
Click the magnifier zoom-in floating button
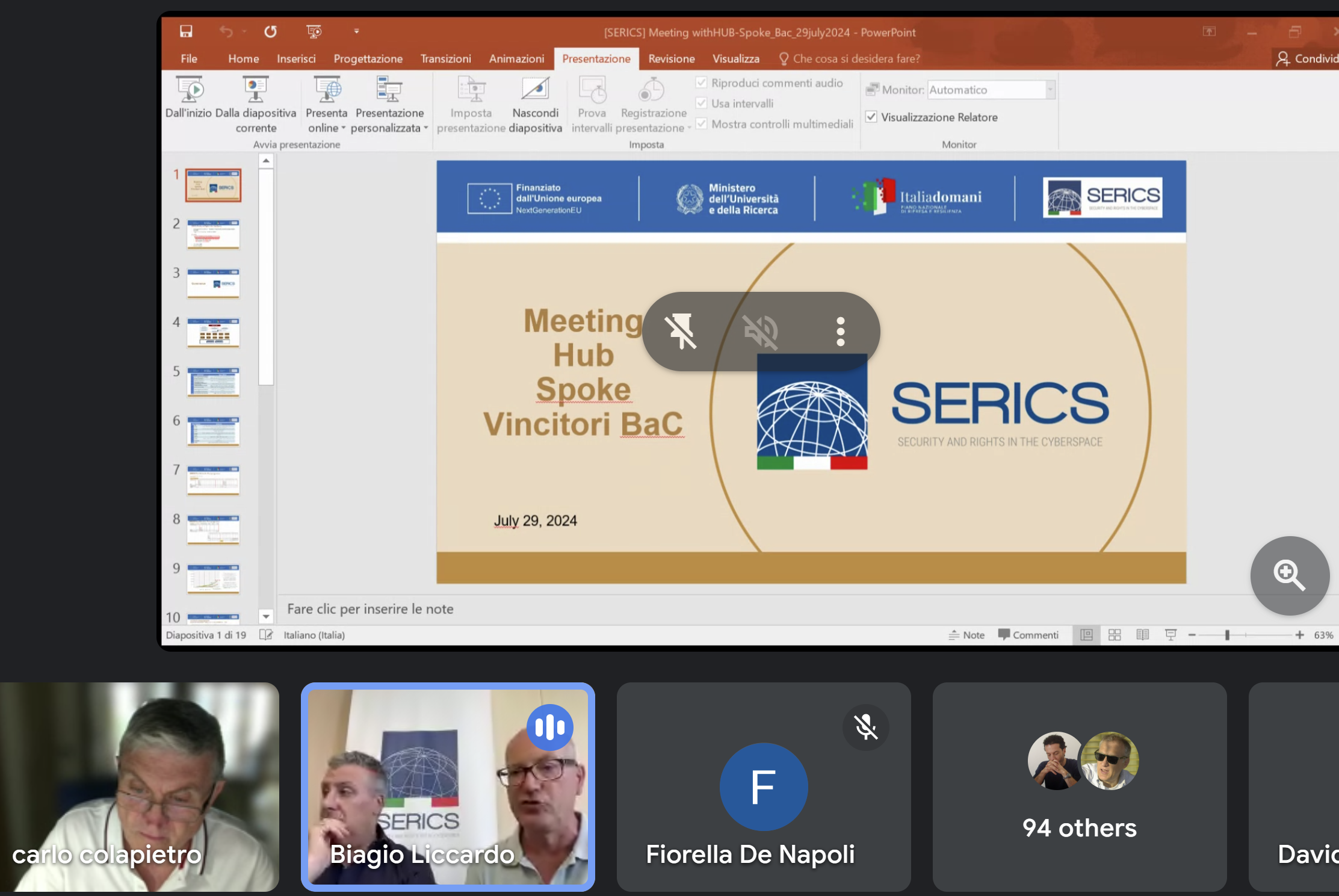click(x=1290, y=575)
